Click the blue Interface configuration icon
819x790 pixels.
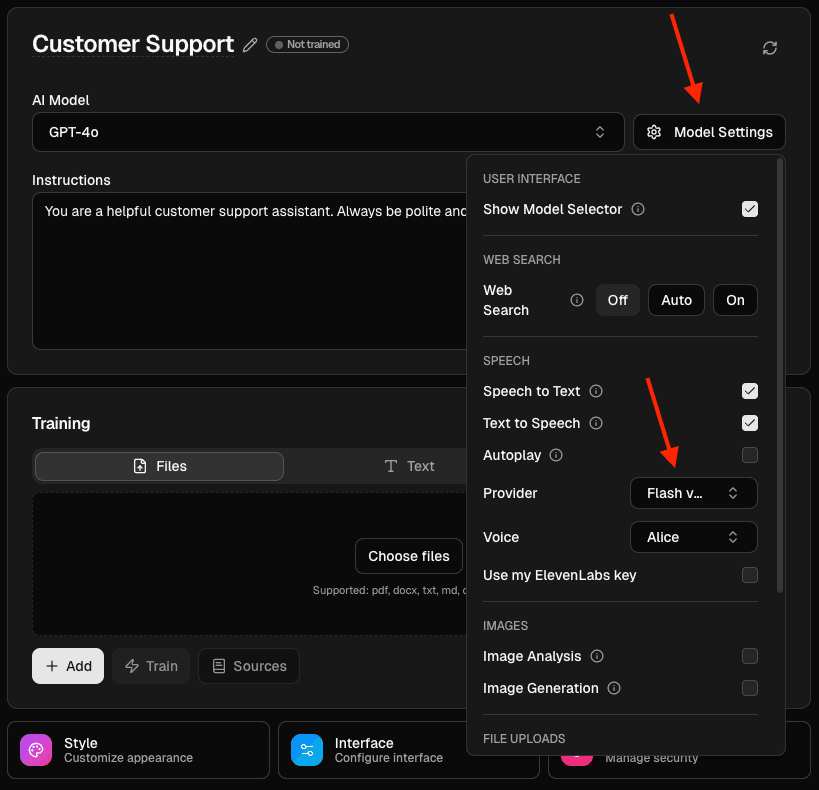pyautogui.click(x=306, y=750)
